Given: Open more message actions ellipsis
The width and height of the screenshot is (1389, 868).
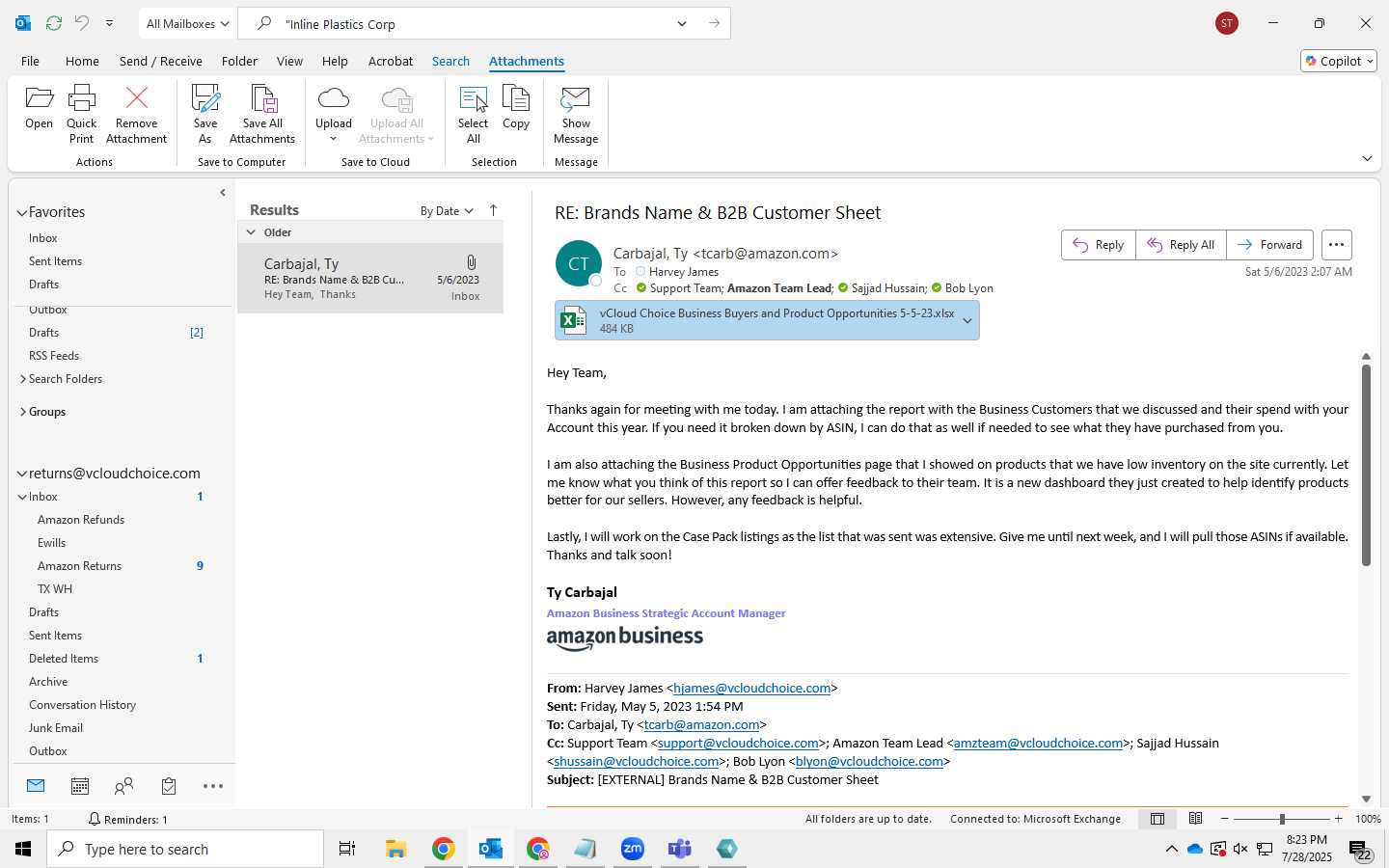Looking at the screenshot, I should (1336, 245).
